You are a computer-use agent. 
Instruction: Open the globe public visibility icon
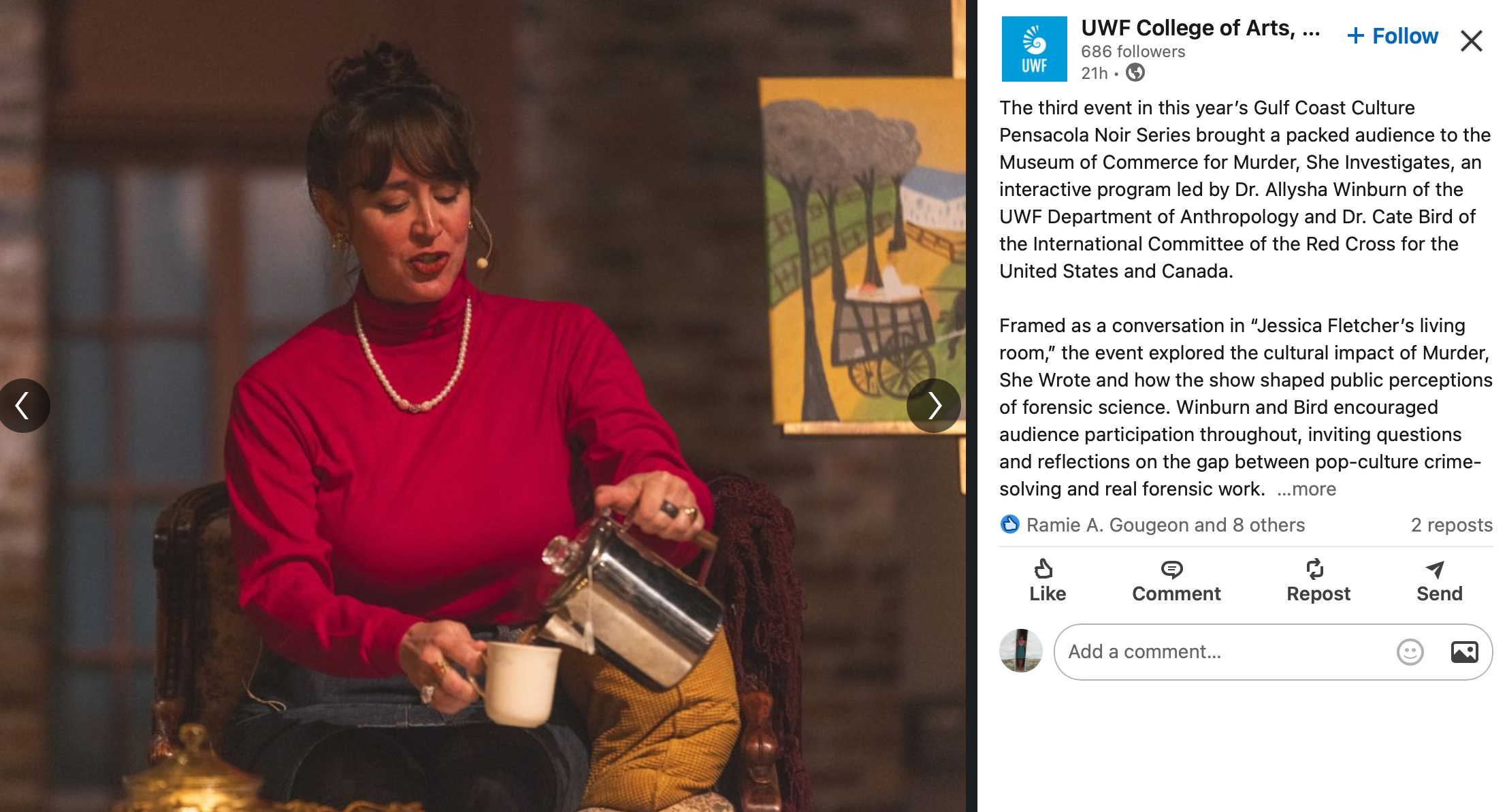coord(1135,72)
